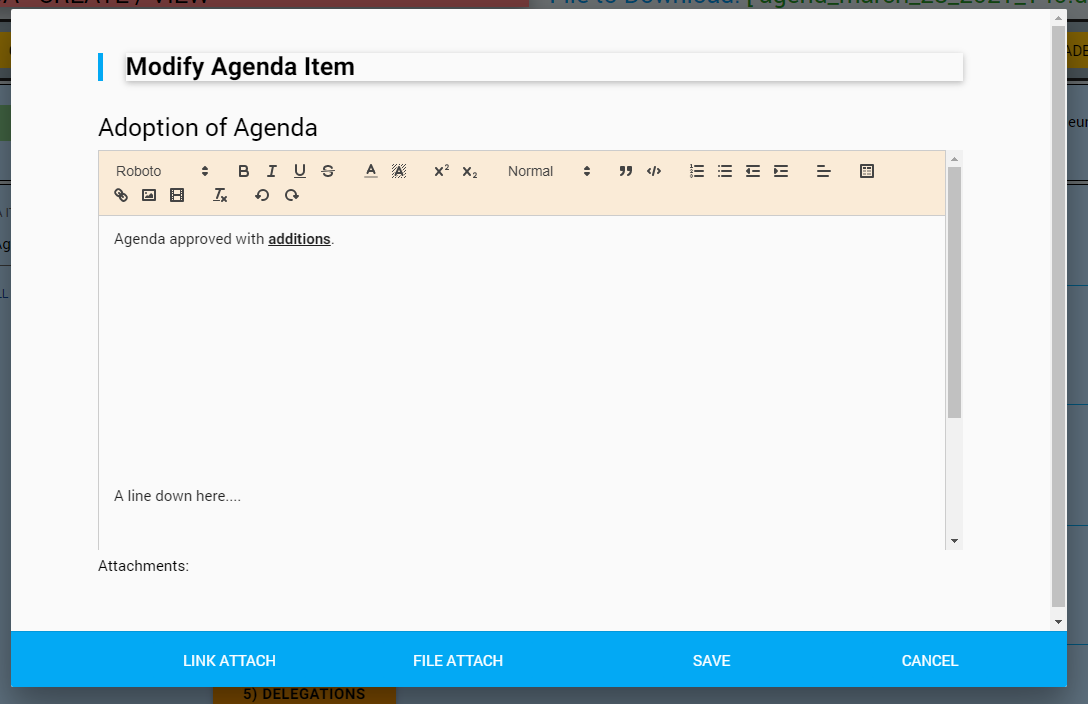Apply subscript formatting
Viewport: 1088px width, 704px height.
[470, 171]
